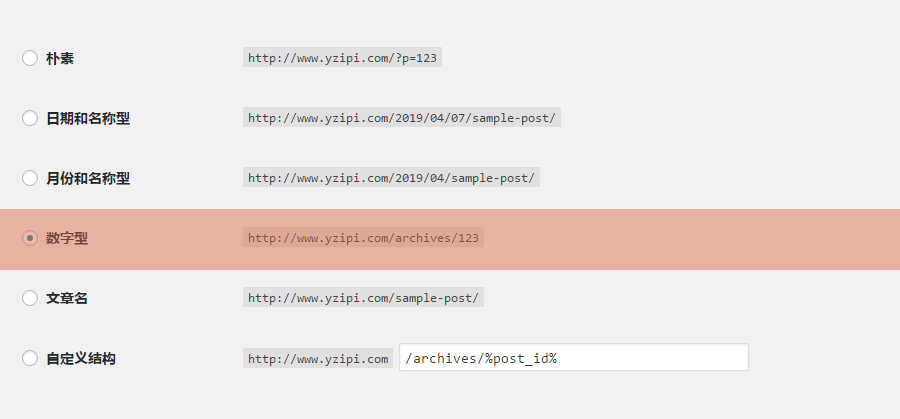
Task: Click the 数字型 label text
Action: click(67, 238)
